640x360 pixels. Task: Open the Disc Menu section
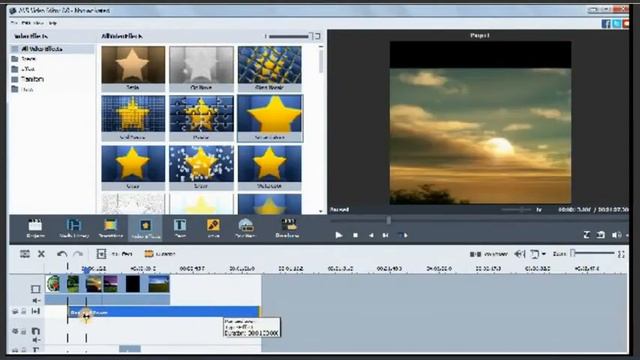click(x=245, y=228)
